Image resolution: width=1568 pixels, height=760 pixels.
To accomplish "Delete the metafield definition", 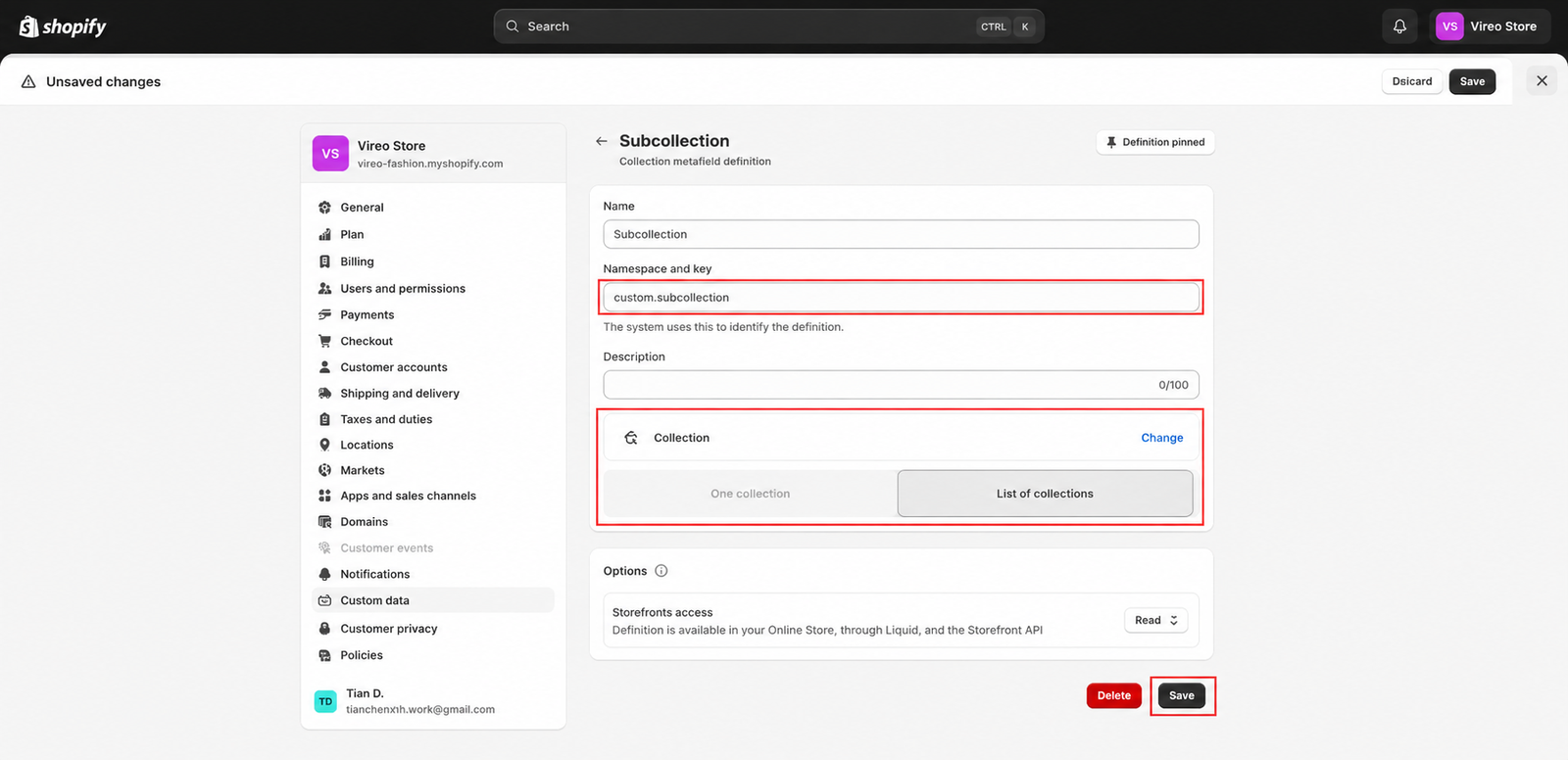I will [1114, 695].
